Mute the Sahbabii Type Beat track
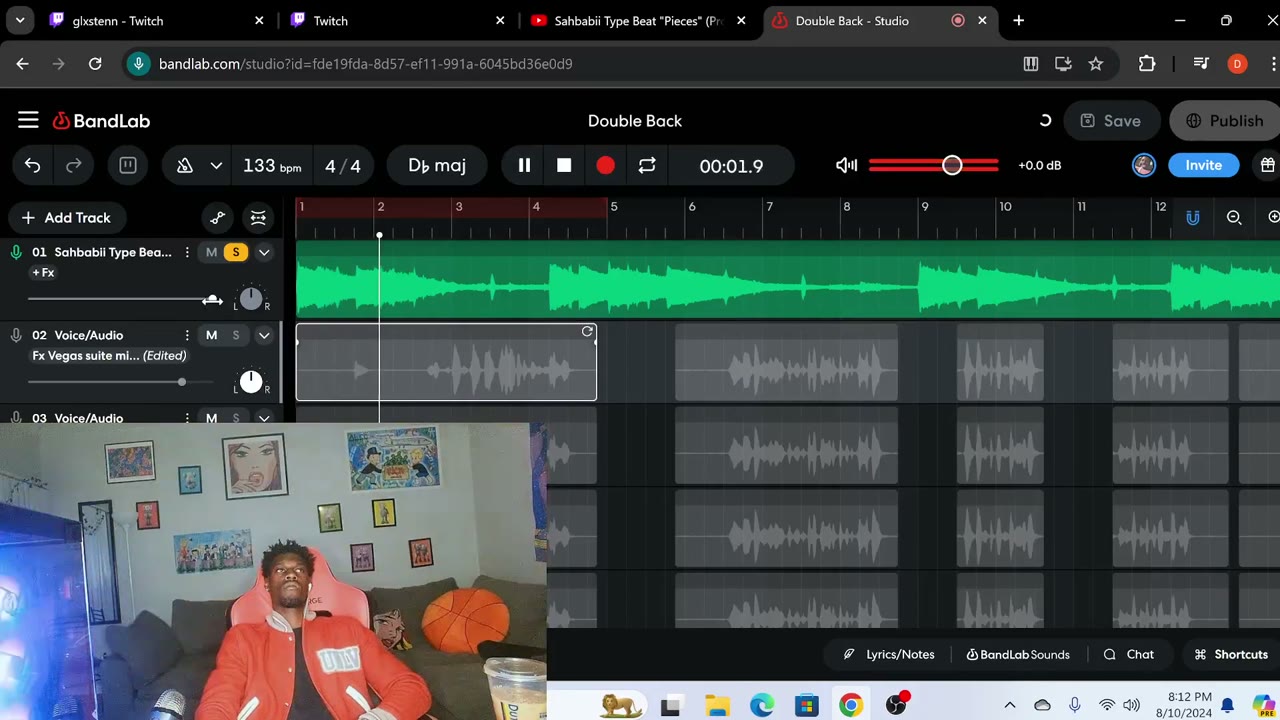 211,253
